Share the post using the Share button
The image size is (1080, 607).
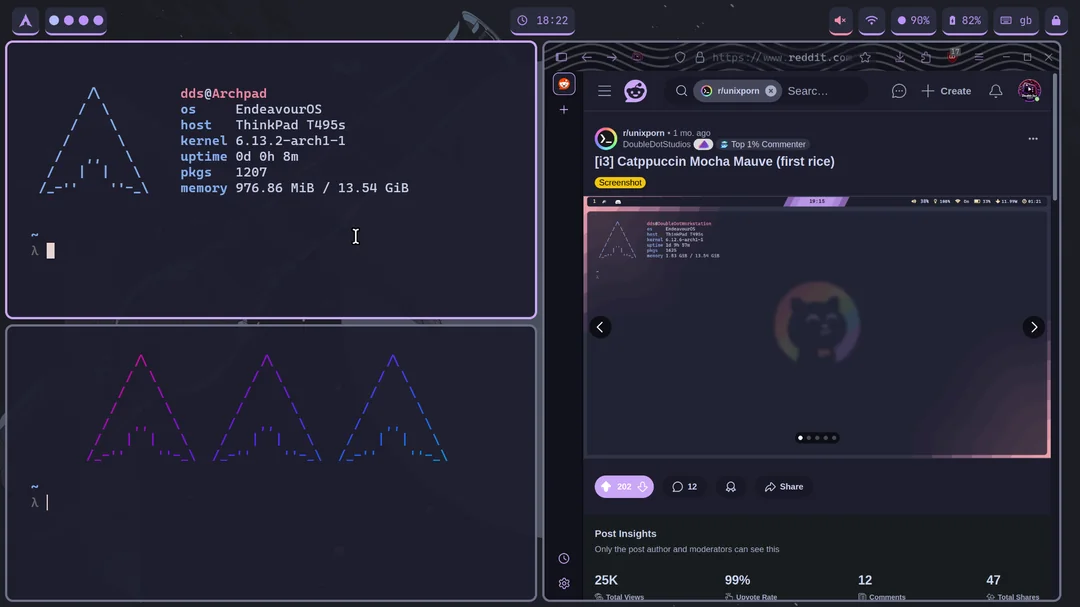(x=784, y=487)
